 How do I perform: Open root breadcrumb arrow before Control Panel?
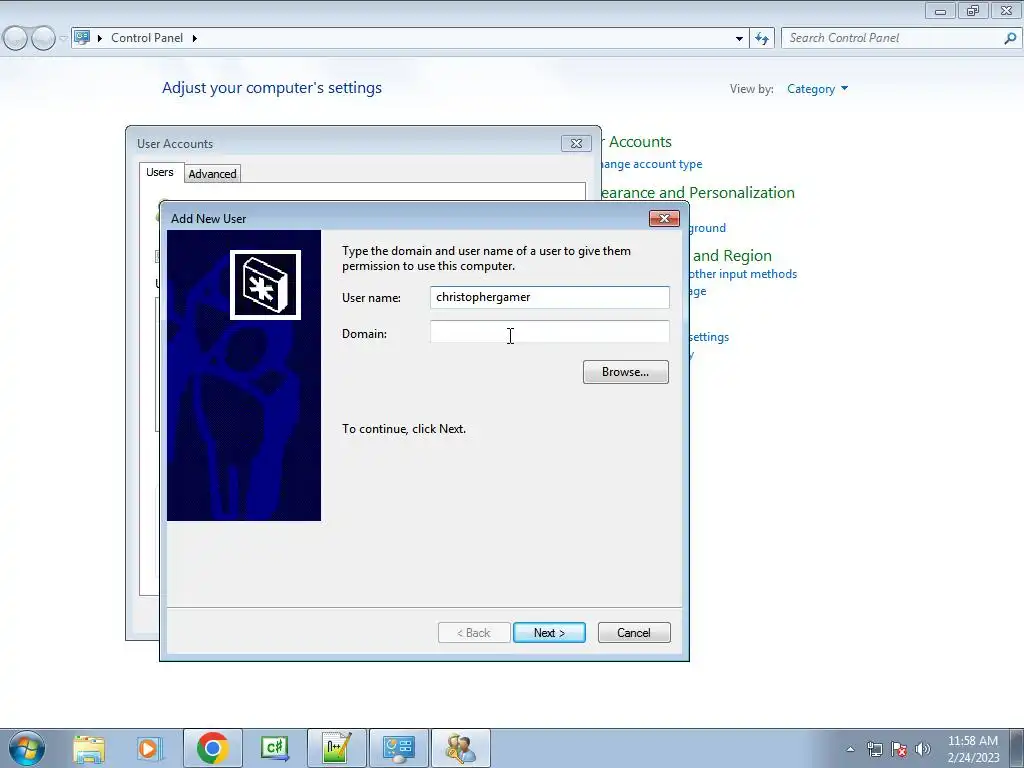coord(100,38)
